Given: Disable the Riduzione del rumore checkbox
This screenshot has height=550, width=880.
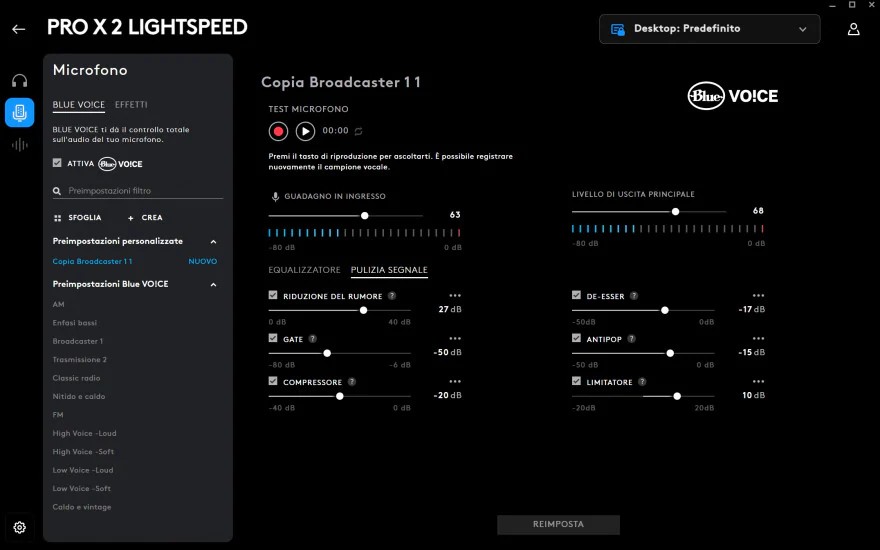Looking at the screenshot, I should point(273,295).
